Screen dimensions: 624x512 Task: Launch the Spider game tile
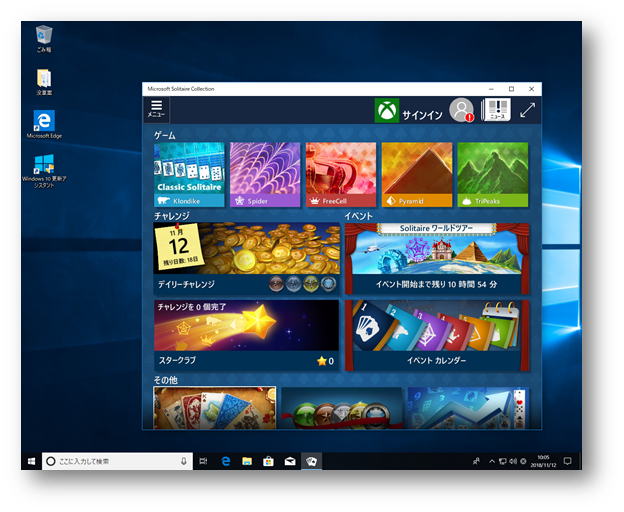(265, 175)
